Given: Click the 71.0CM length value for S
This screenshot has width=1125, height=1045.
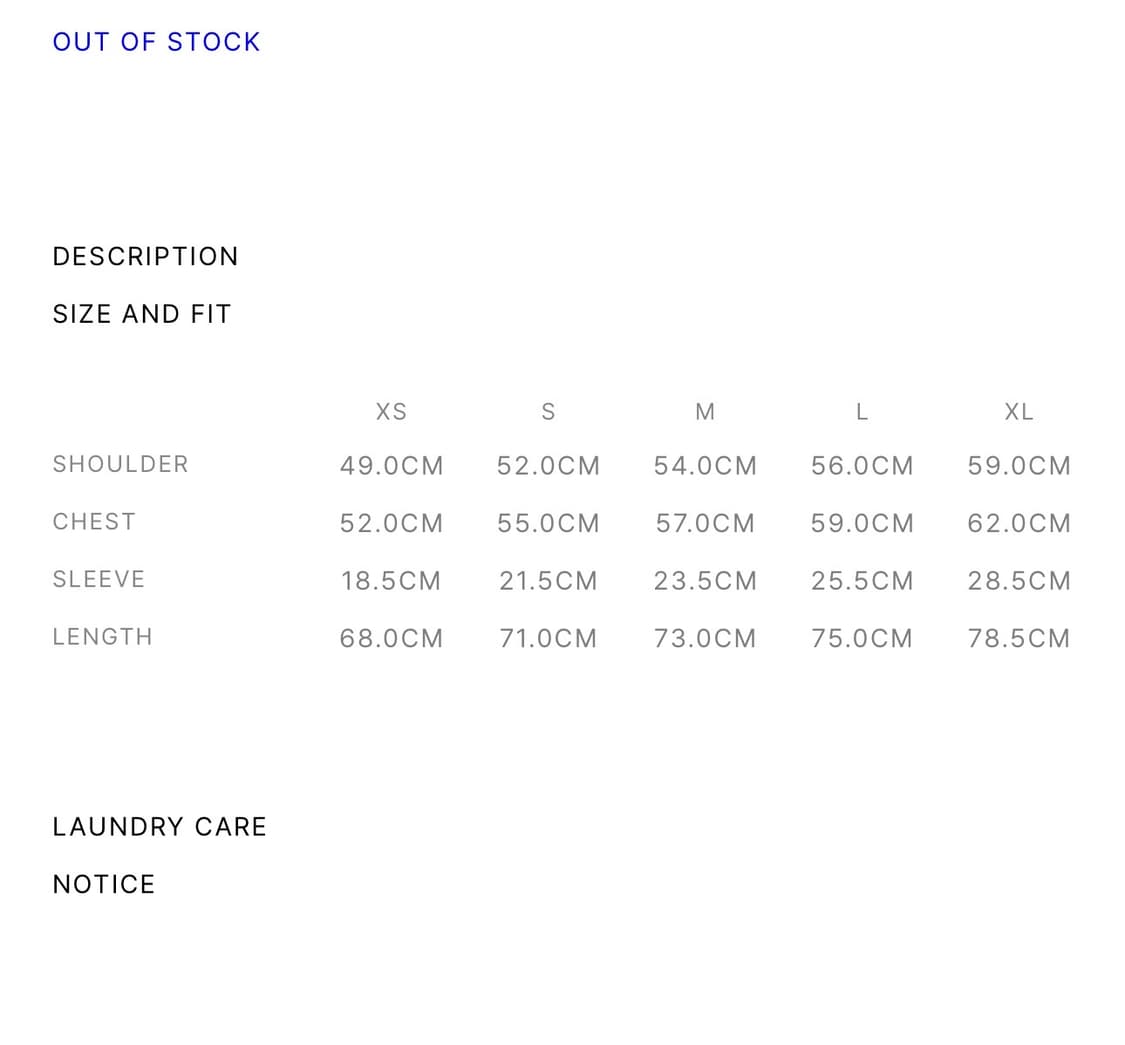Looking at the screenshot, I should 548,639.
